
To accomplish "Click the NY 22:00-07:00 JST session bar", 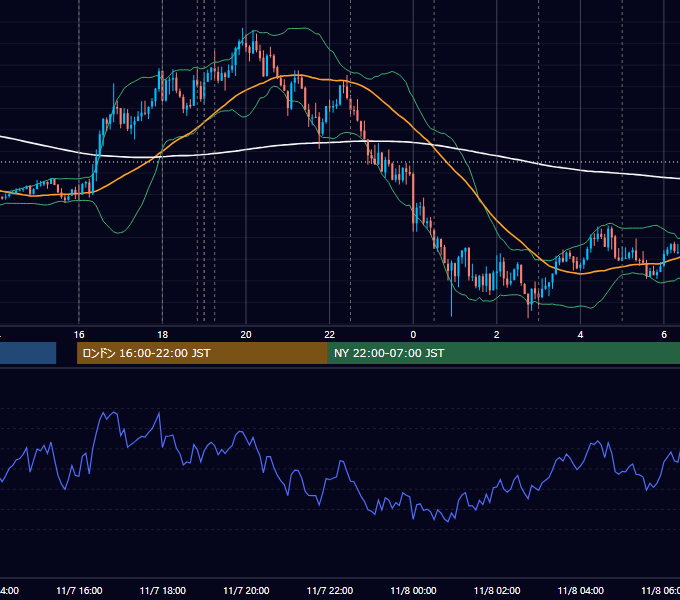I will coord(503,353).
